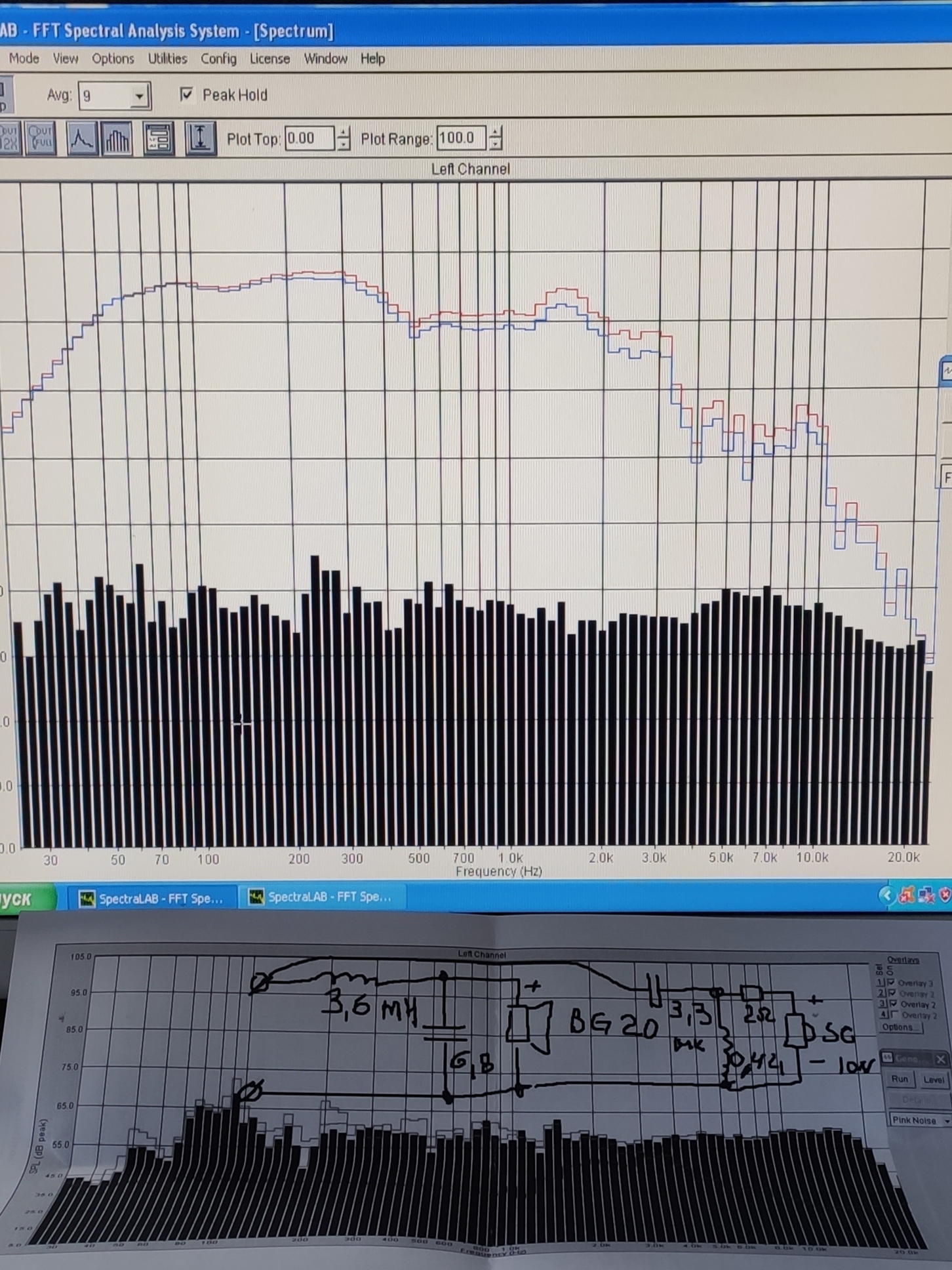952x1270 pixels.
Task: Click the 200 frequency axis label
Action: point(299,859)
